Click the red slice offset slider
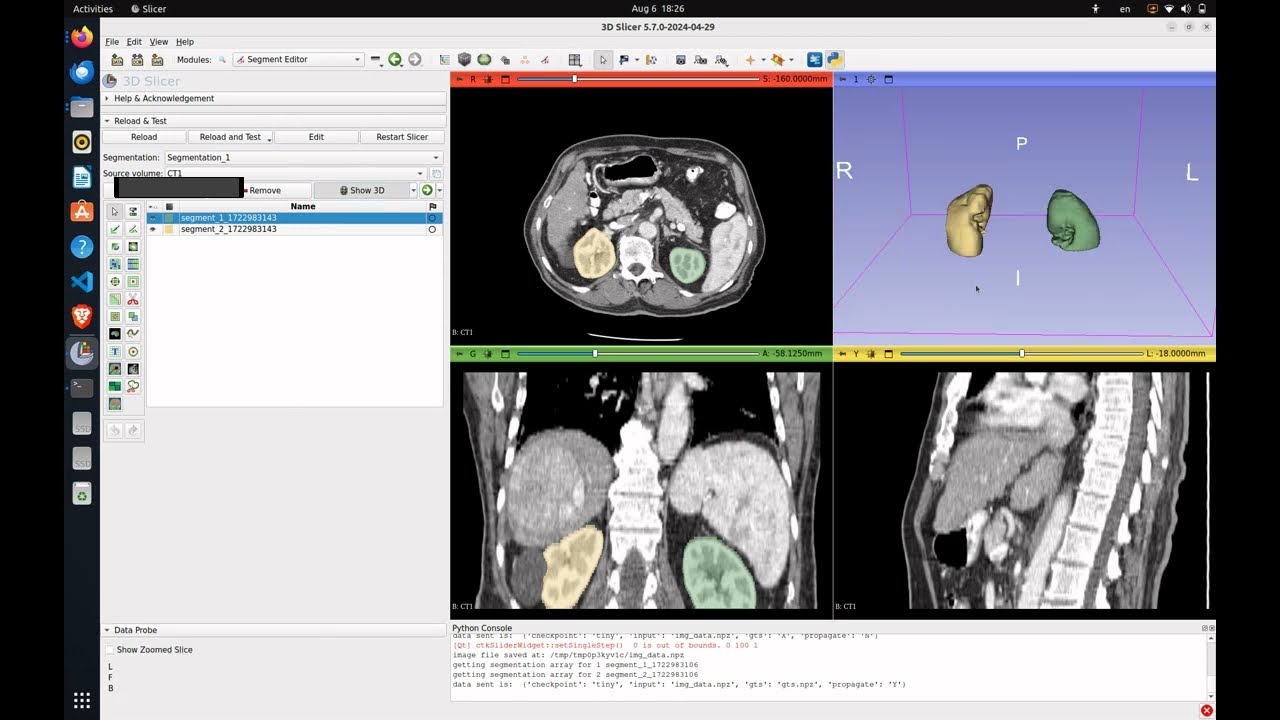The image size is (1280, 720). coord(638,79)
